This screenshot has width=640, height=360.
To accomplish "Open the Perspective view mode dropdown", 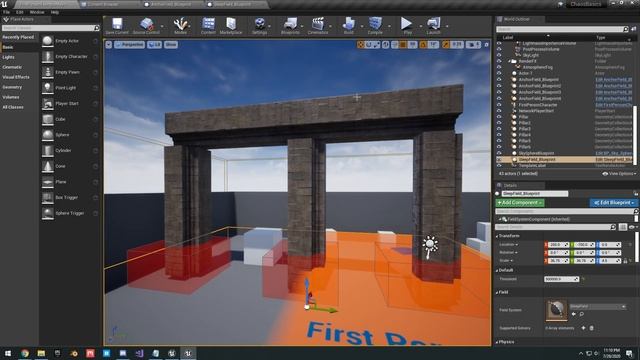I will [x=129, y=44].
